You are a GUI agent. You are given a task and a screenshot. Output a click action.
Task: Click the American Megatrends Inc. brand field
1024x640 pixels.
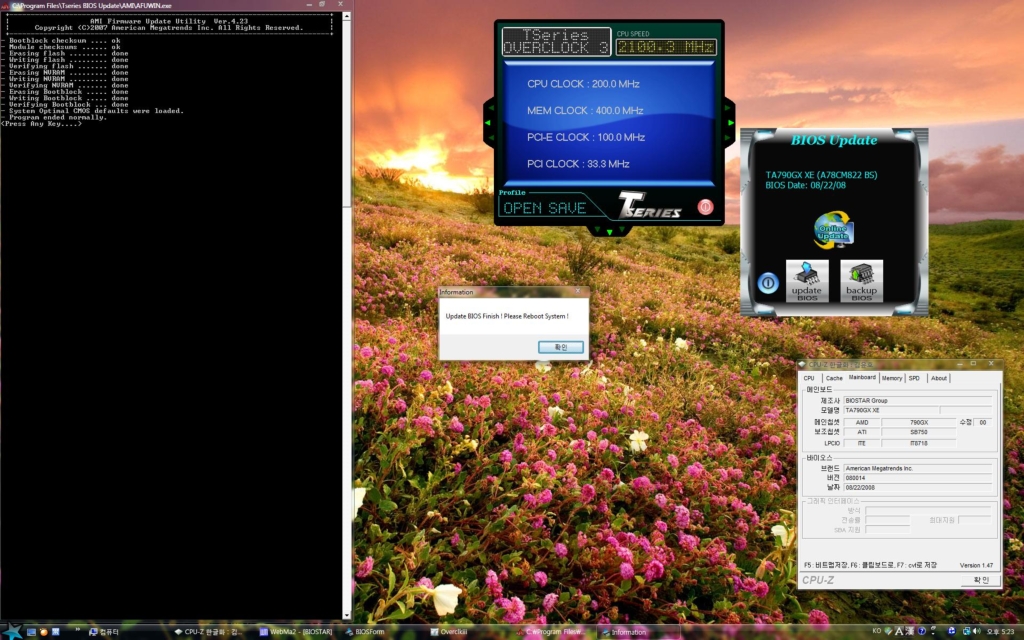(x=918, y=468)
